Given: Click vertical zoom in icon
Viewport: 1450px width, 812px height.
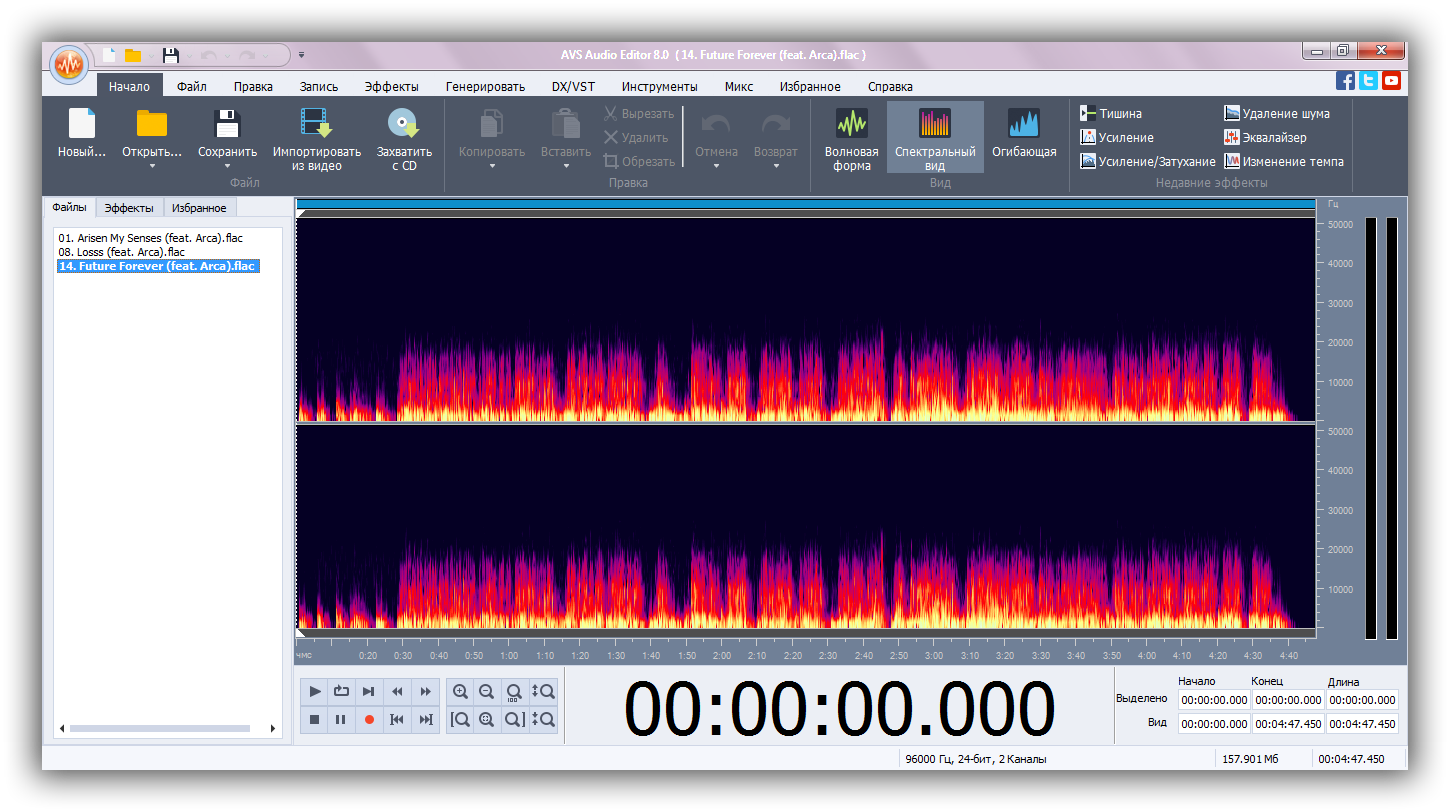Looking at the screenshot, I should pyautogui.click(x=543, y=691).
